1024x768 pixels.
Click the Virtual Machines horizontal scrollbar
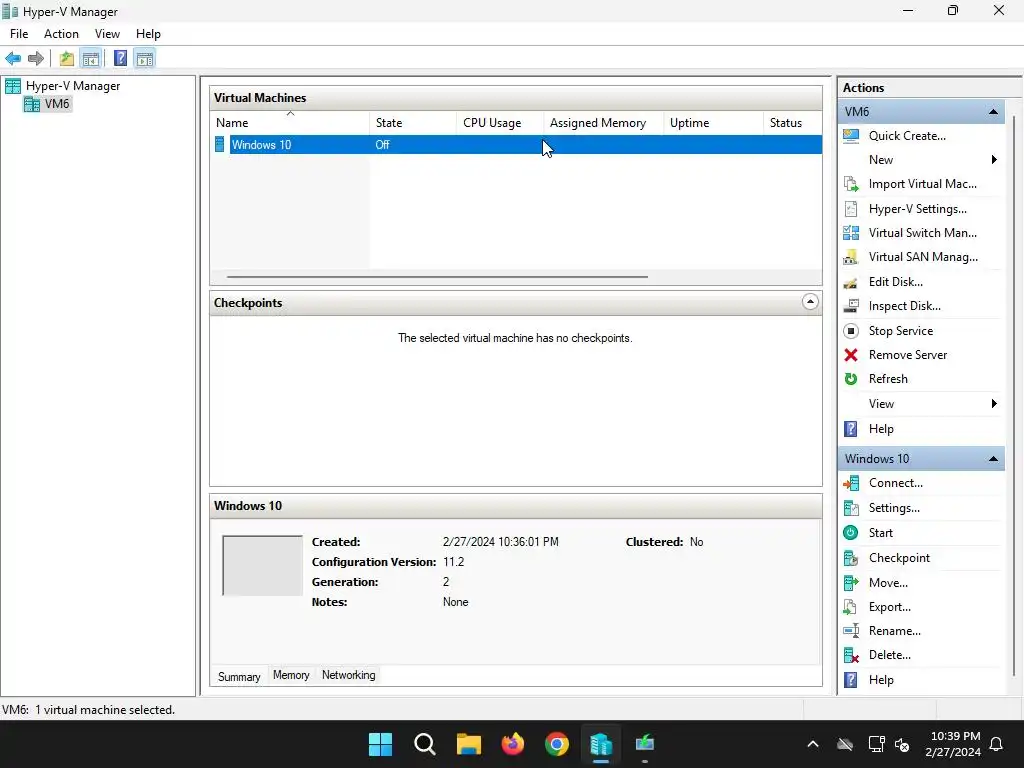[437, 277]
